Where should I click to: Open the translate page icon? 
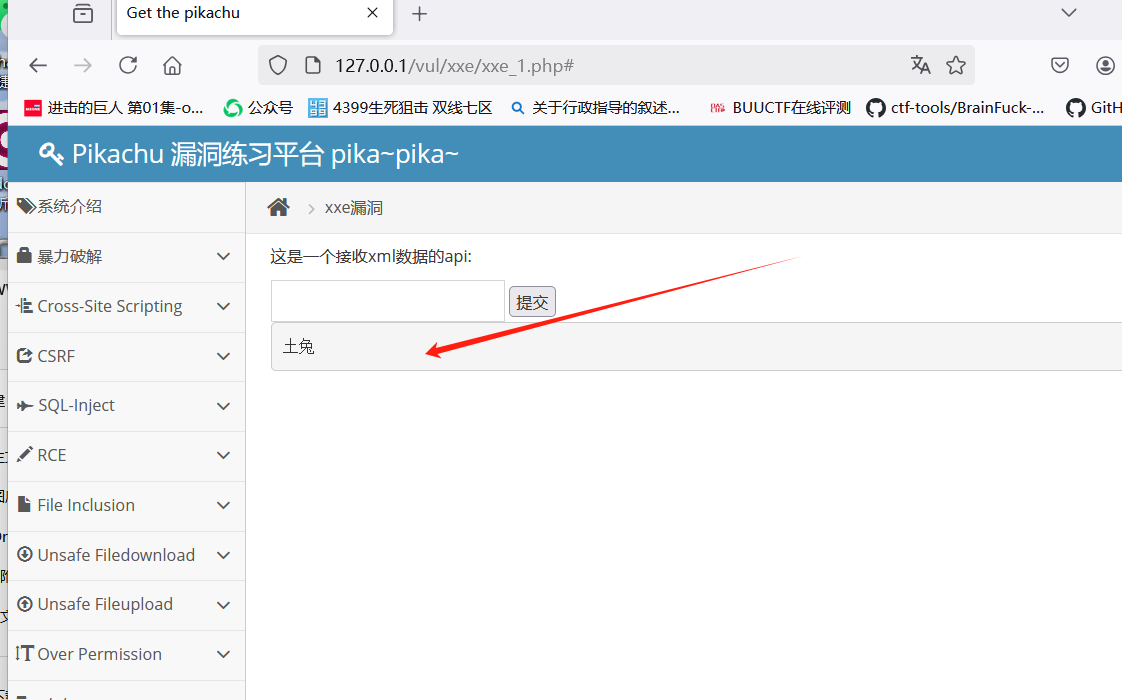tap(920, 65)
